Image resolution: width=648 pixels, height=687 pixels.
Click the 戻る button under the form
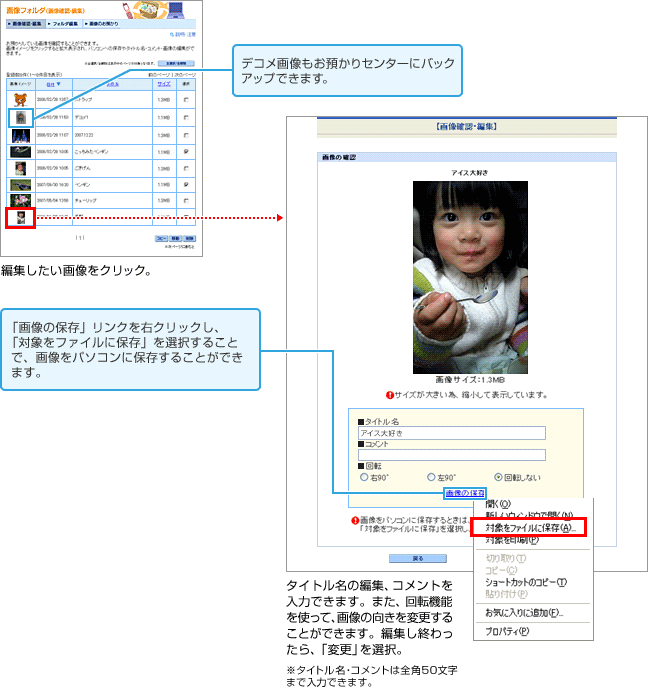[418, 558]
